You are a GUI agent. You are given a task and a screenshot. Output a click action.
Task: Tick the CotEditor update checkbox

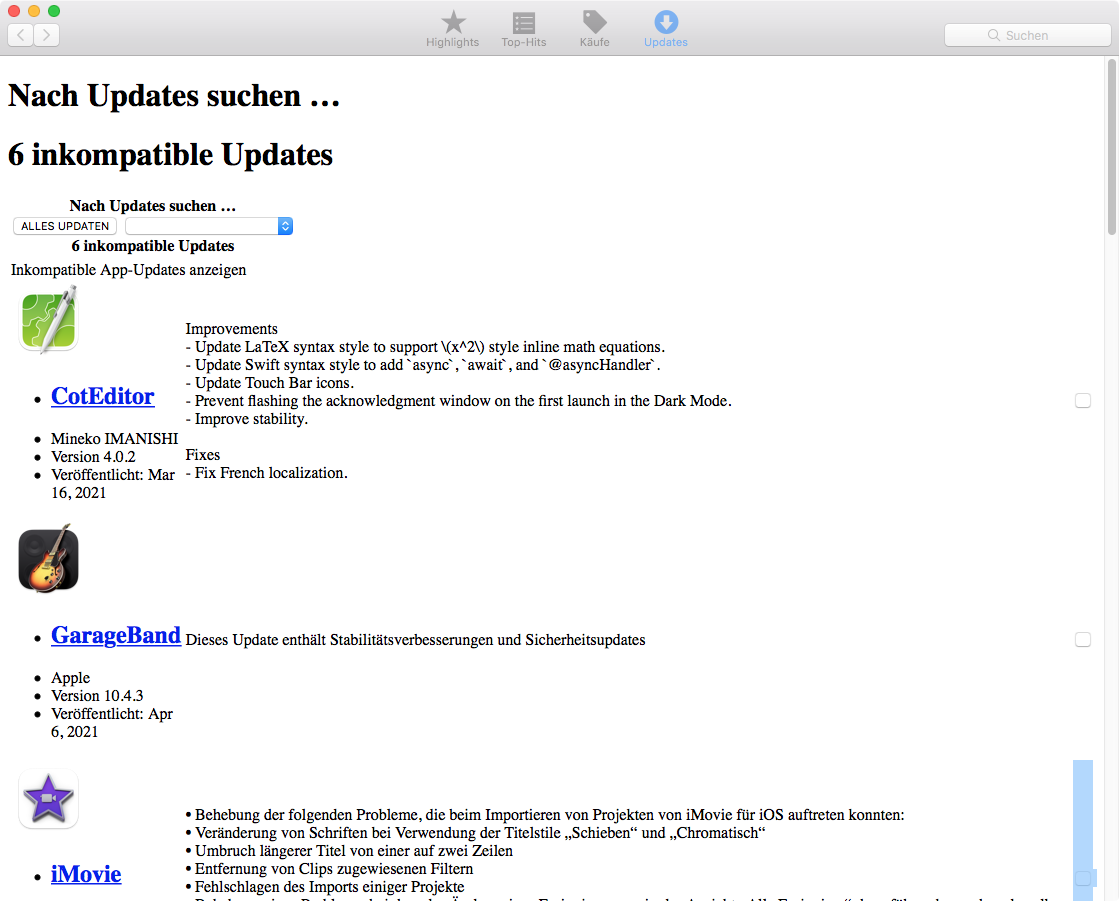click(x=1083, y=401)
